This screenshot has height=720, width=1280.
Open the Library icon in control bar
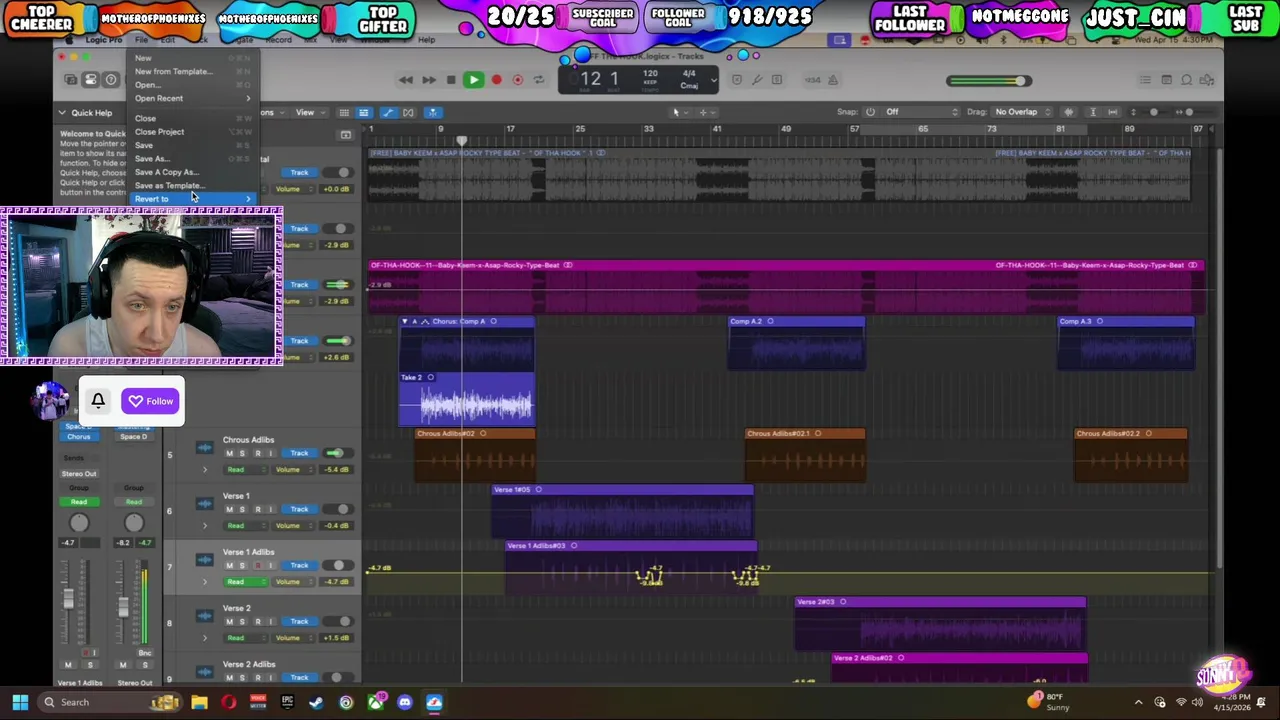click(71, 80)
